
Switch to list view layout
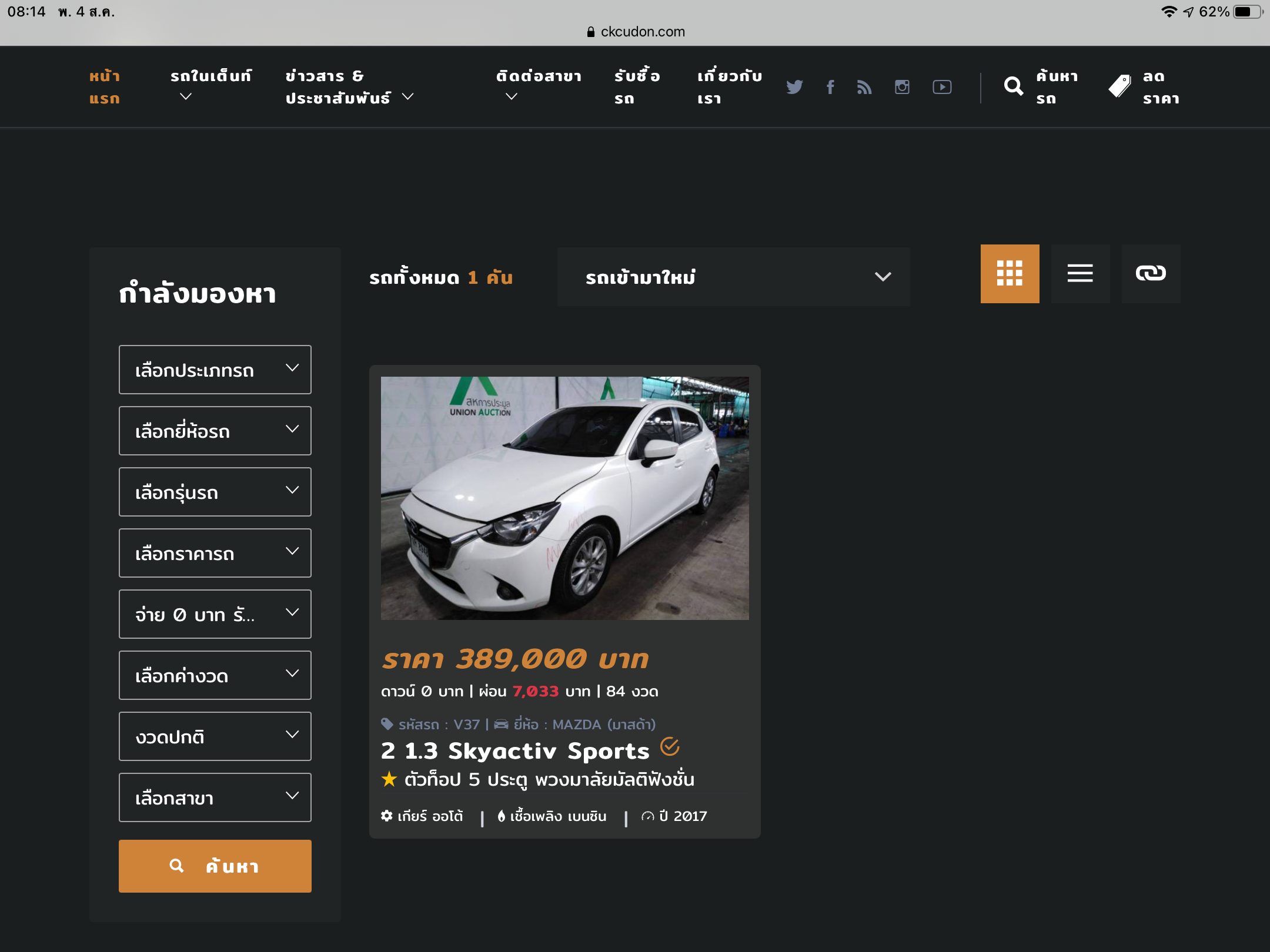pyautogui.click(x=1080, y=273)
